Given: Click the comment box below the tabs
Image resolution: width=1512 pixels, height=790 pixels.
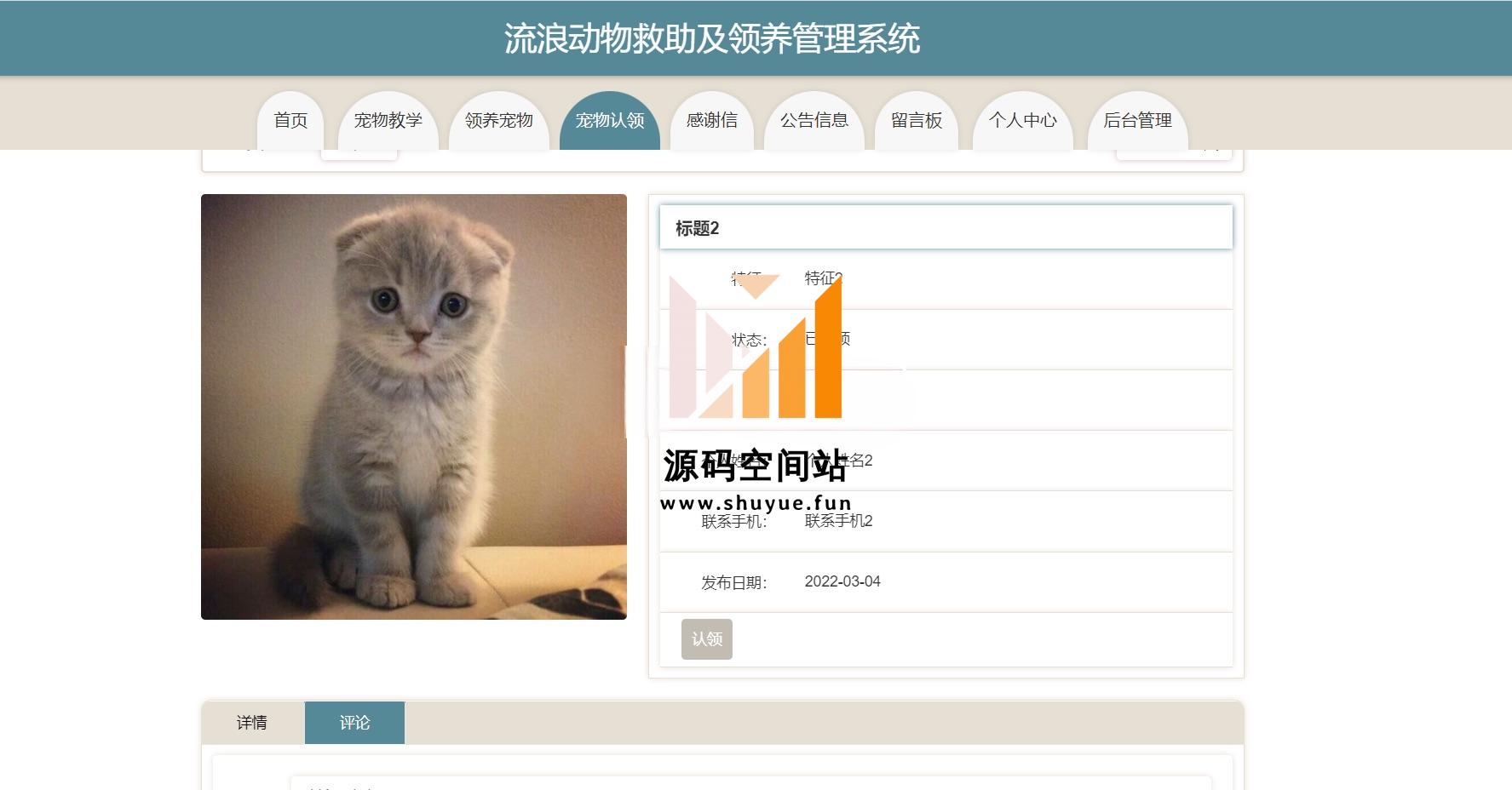Looking at the screenshot, I should [750, 782].
